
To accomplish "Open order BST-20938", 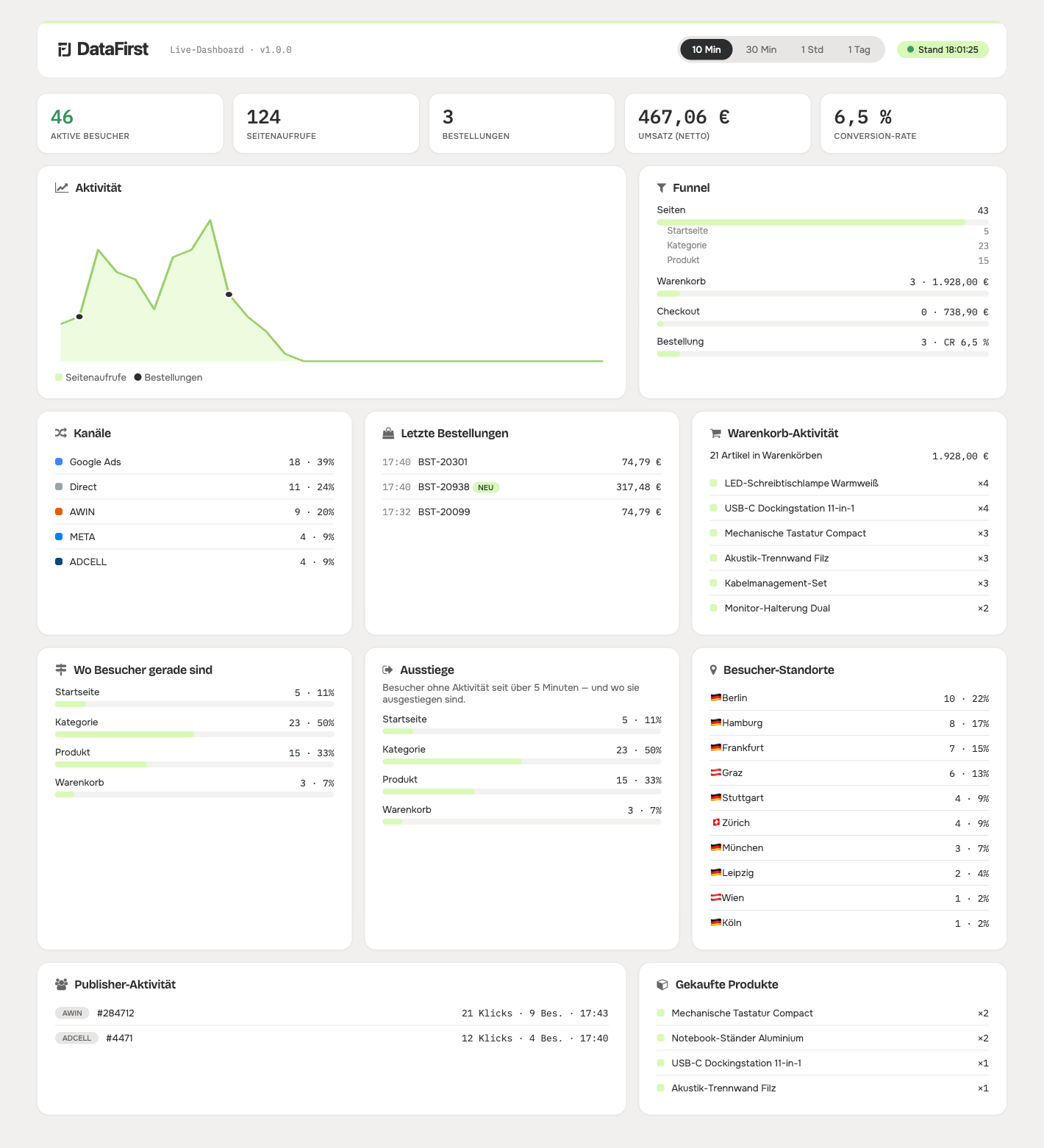I will click(x=522, y=487).
